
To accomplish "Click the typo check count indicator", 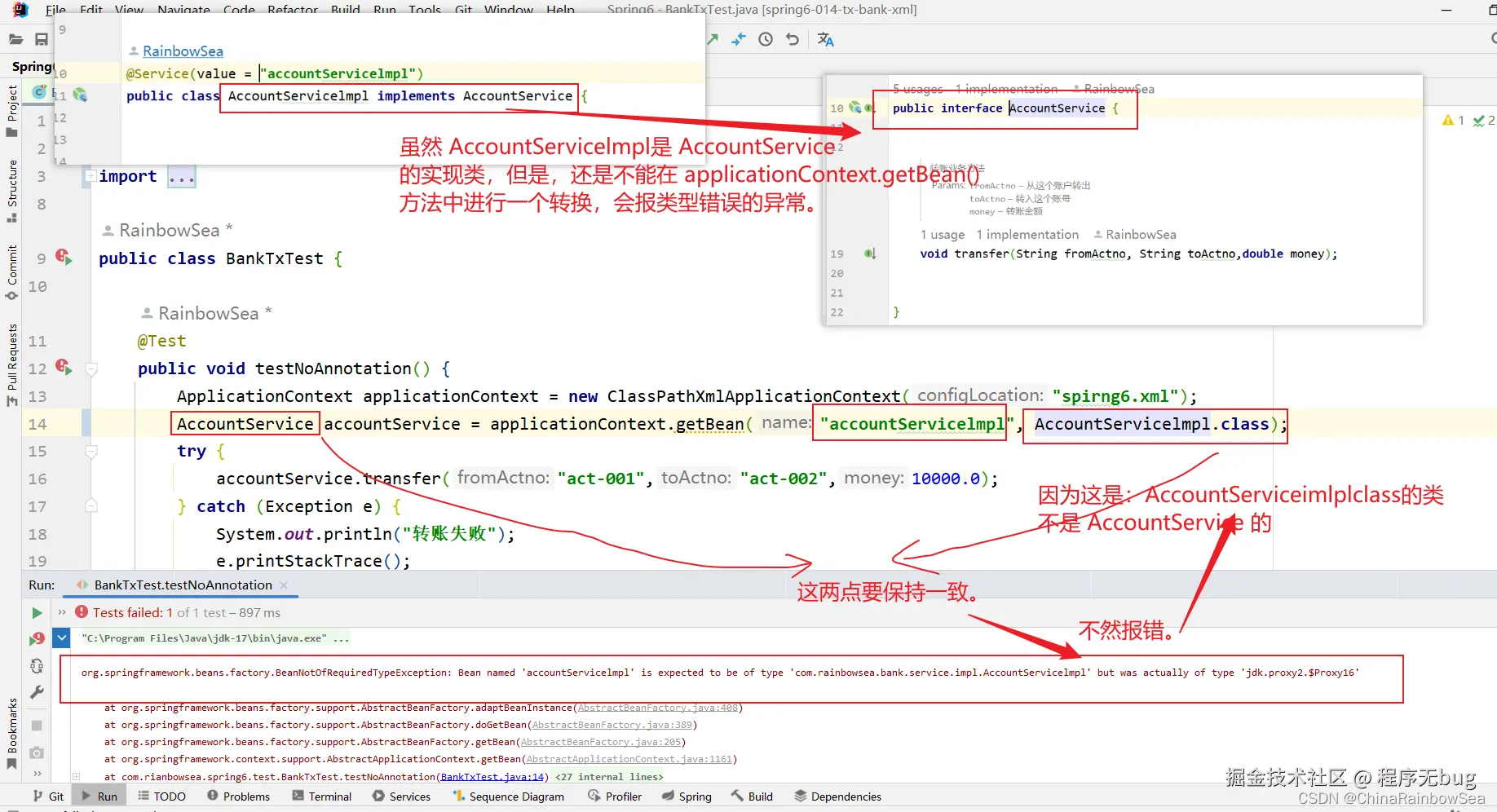I will [x=1483, y=121].
